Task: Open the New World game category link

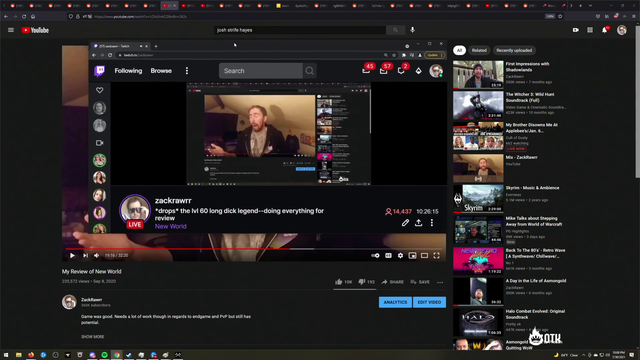Action: pyautogui.click(x=171, y=226)
